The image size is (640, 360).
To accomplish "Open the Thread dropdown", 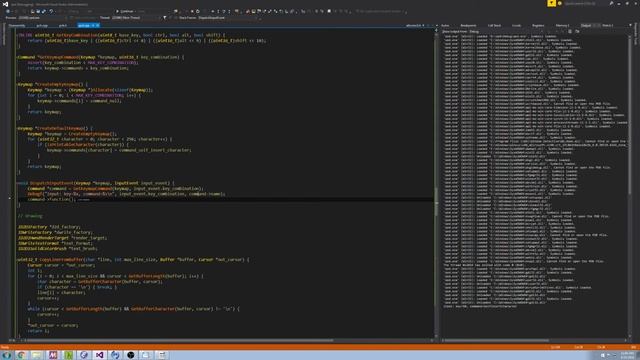I will click(135, 18).
